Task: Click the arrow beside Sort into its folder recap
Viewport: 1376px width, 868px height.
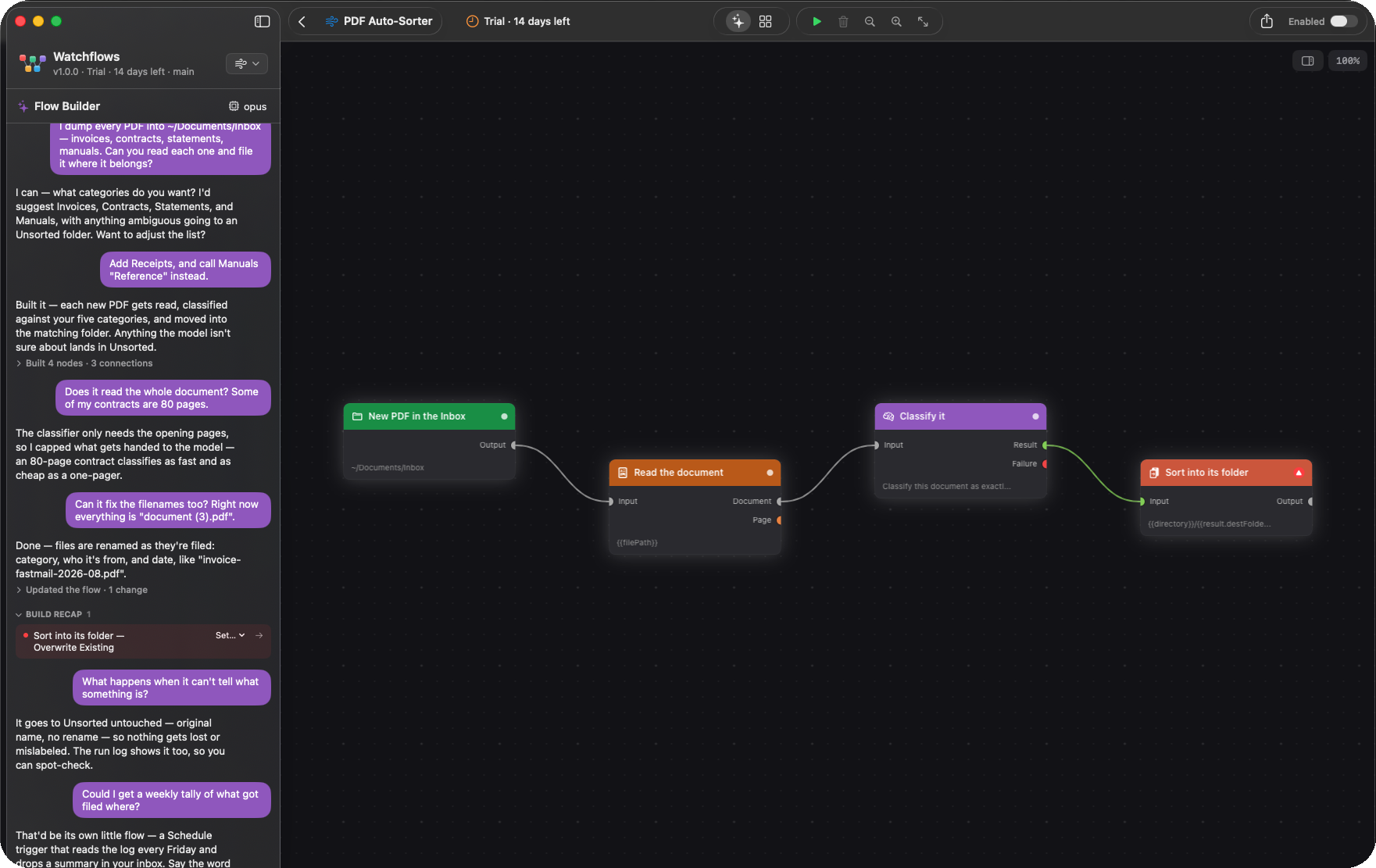Action: [x=259, y=635]
